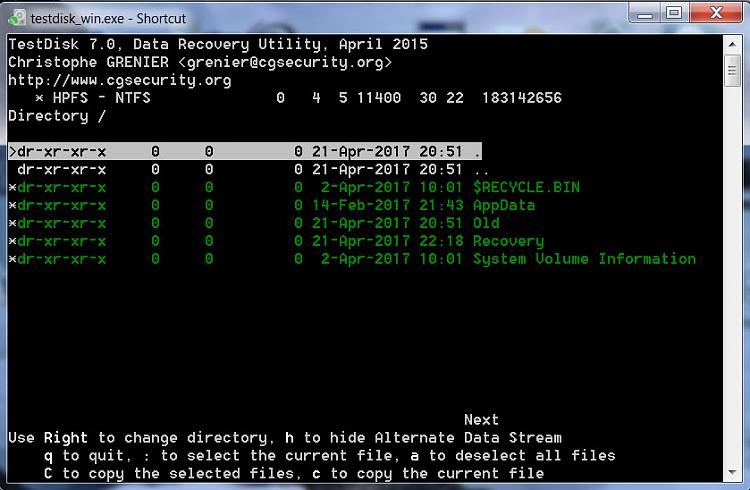The width and height of the screenshot is (750, 490).
Task: Click the 'Directory /' path text
Action: pos(56,116)
